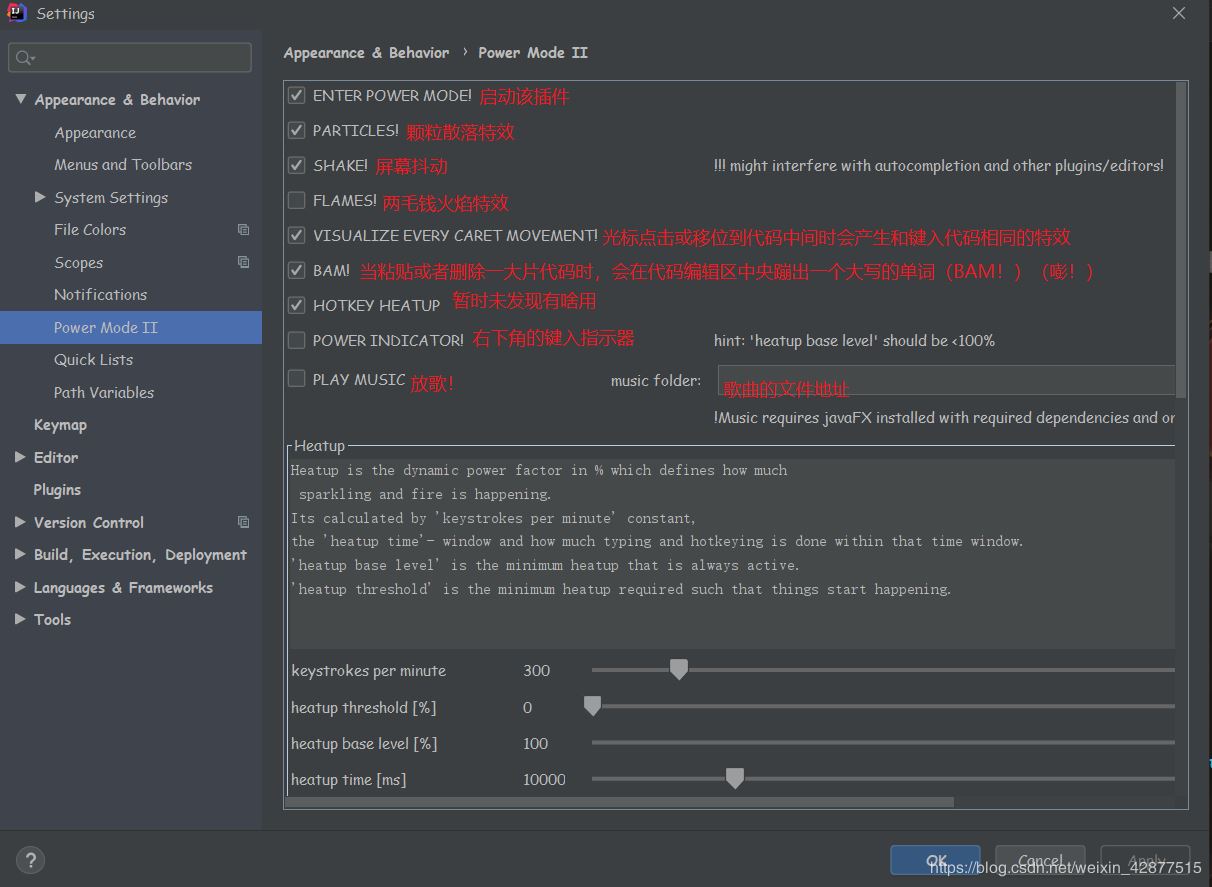Click the search magnifier icon
1212x887 pixels.
(24, 58)
